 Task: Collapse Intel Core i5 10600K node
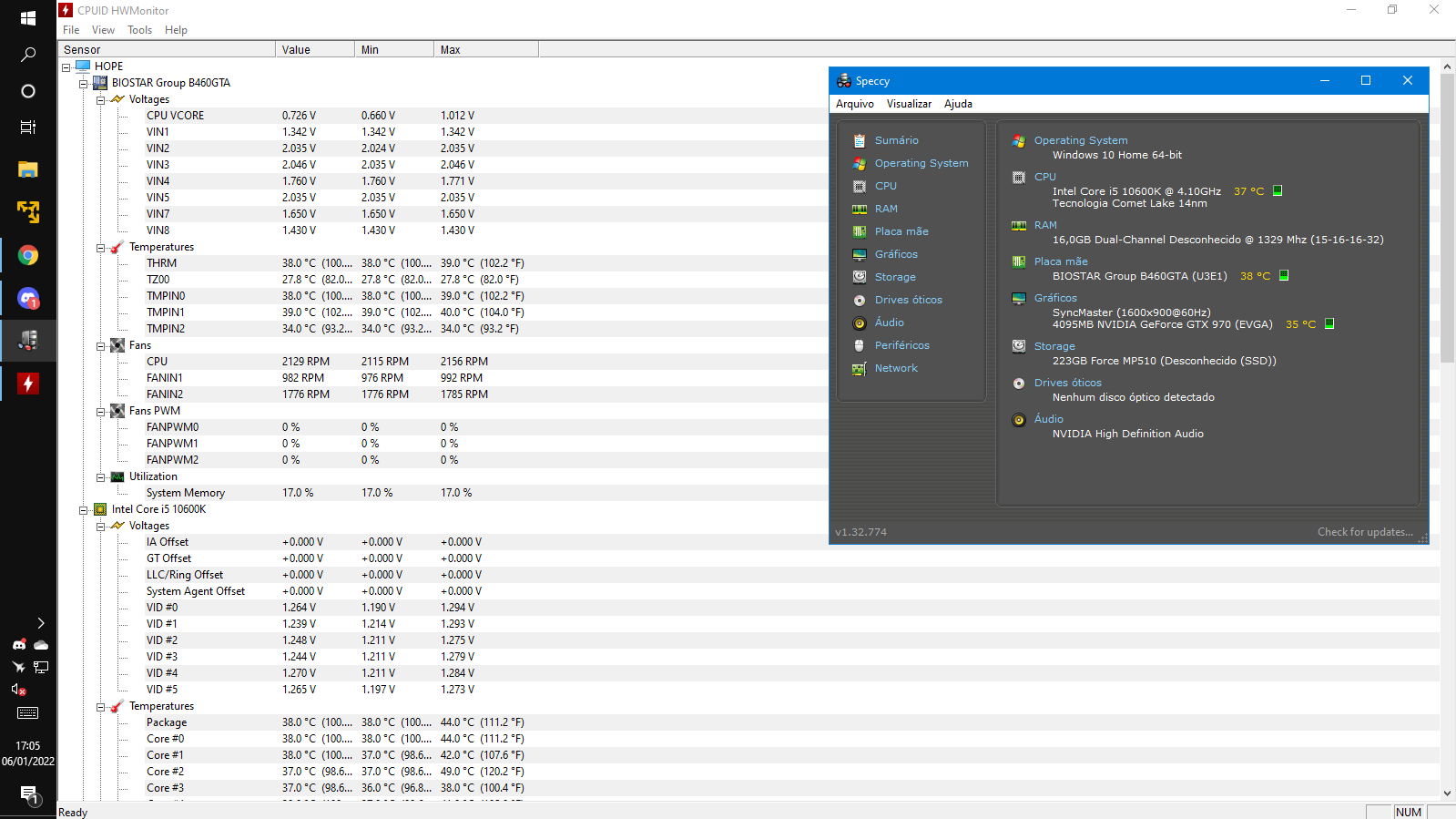click(x=83, y=510)
